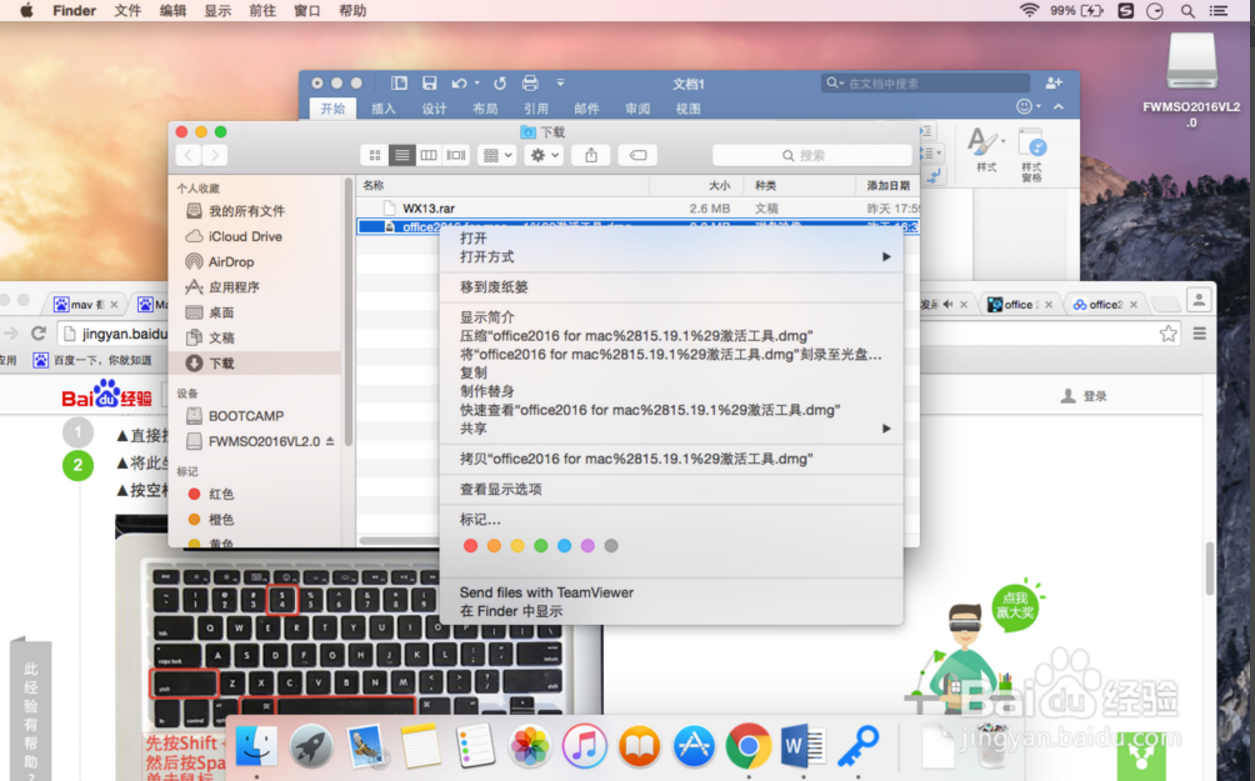Open Word quick access customize dropdown
The width and height of the screenshot is (1255, 781).
point(560,83)
